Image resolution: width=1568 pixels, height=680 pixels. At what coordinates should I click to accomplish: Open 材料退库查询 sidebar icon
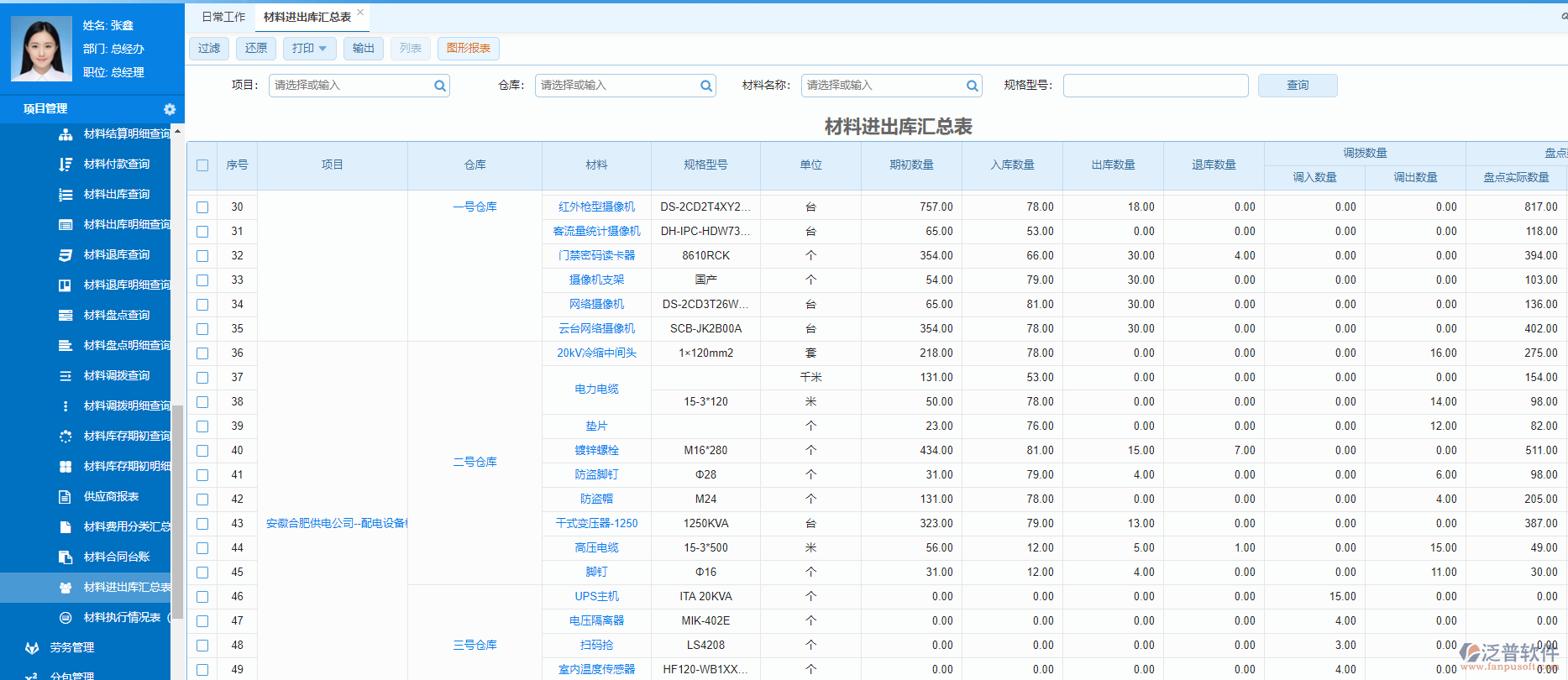tap(66, 255)
